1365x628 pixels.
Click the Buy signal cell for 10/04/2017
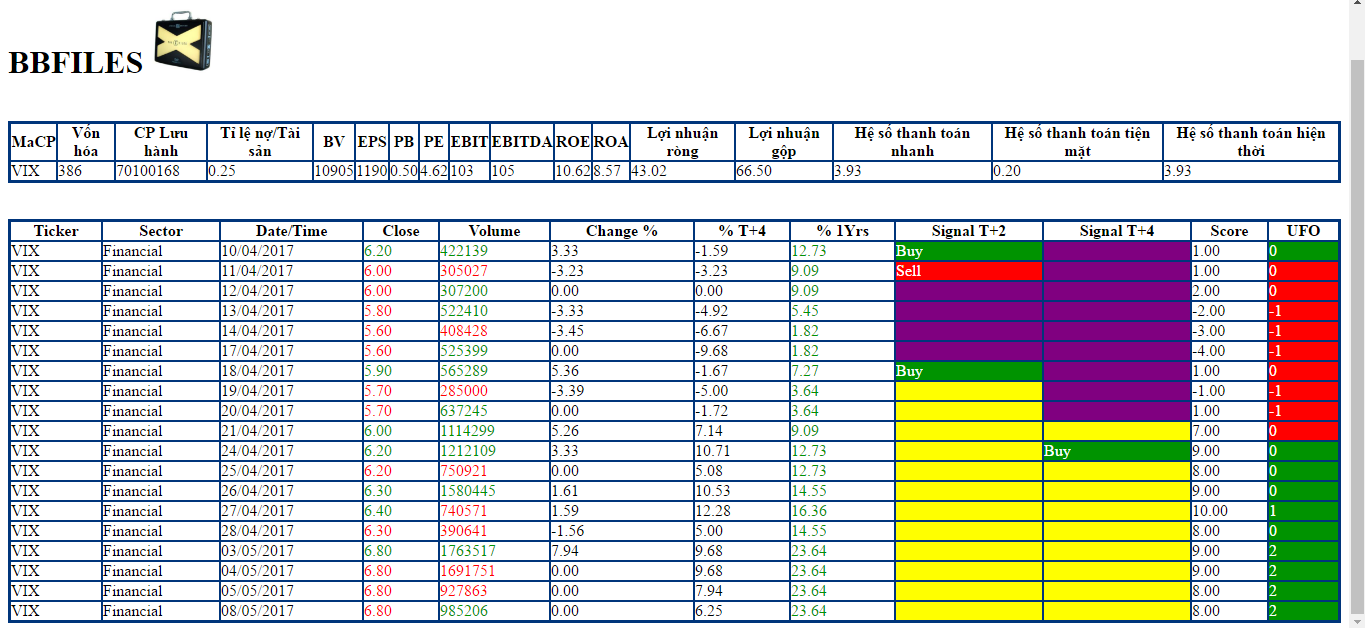tap(968, 251)
